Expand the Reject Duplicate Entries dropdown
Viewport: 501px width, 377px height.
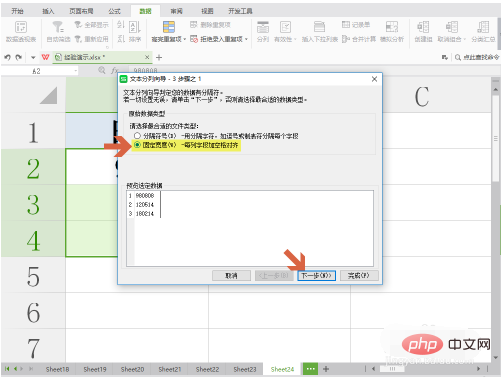pyautogui.click(x=246, y=39)
